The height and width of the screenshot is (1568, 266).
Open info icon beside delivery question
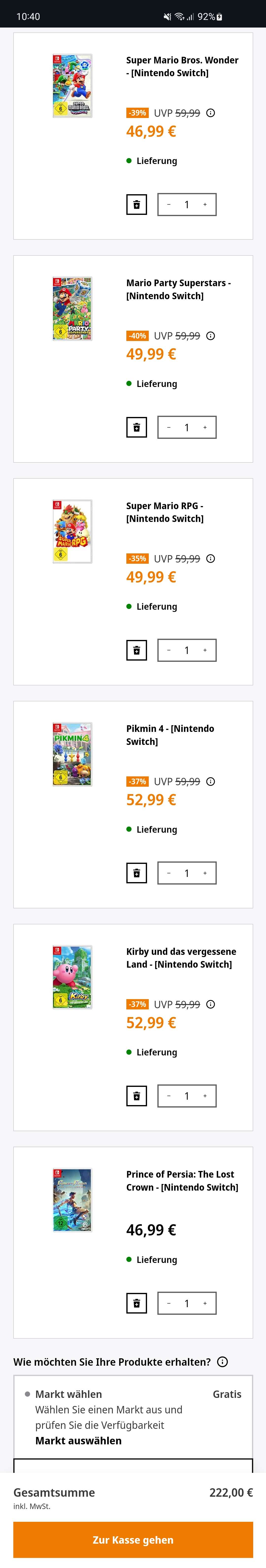coord(223,1362)
